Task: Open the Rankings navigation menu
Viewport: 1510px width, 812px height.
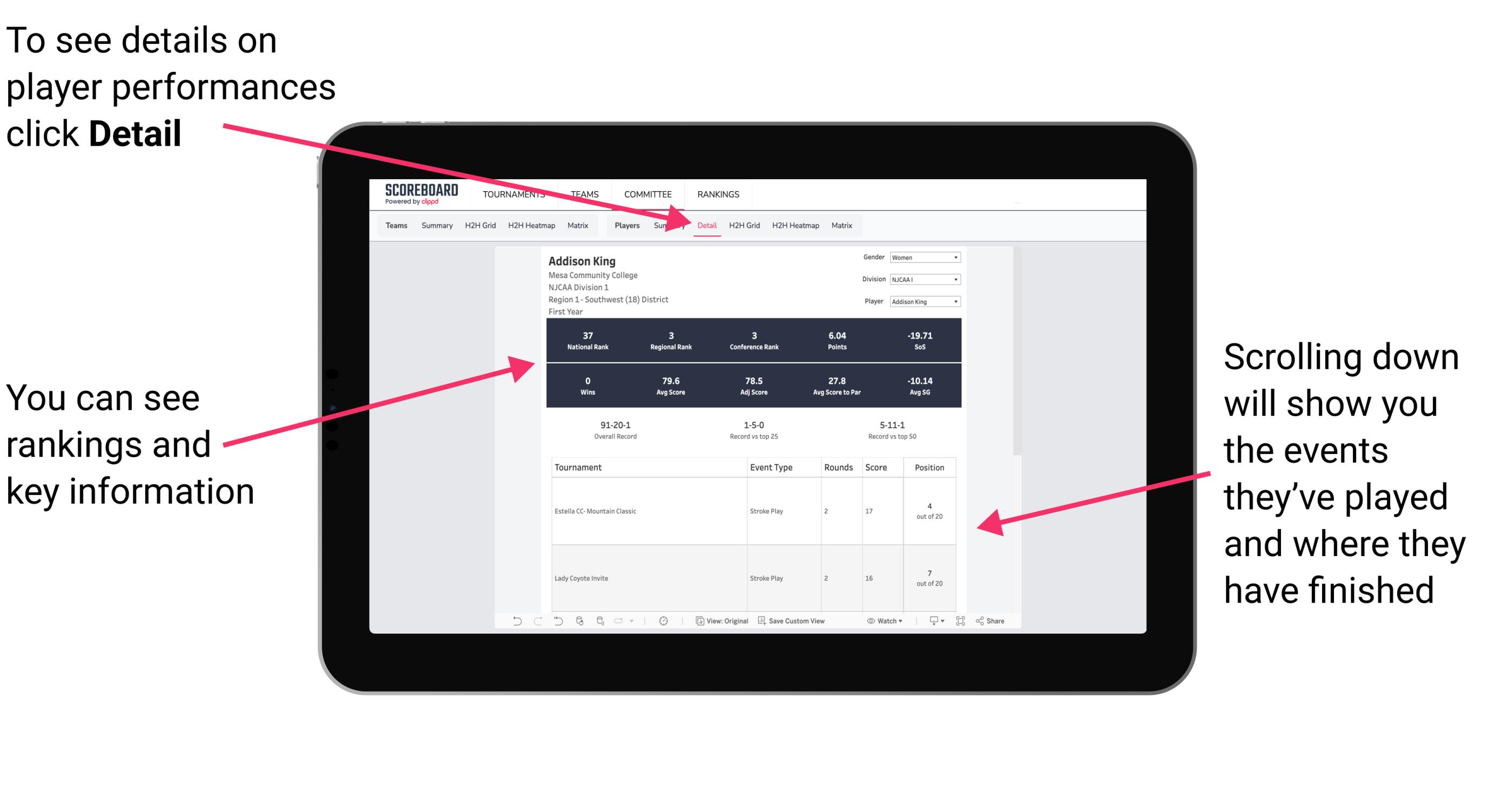Action: tap(718, 193)
